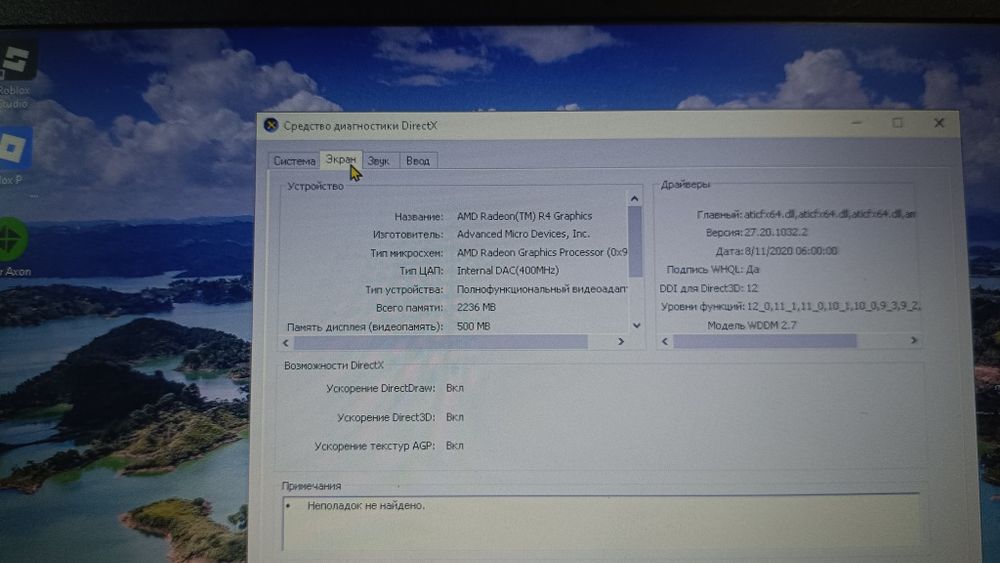This screenshot has height=563, width=1000.
Task: Select the Экран tab
Action: [341, 159]
